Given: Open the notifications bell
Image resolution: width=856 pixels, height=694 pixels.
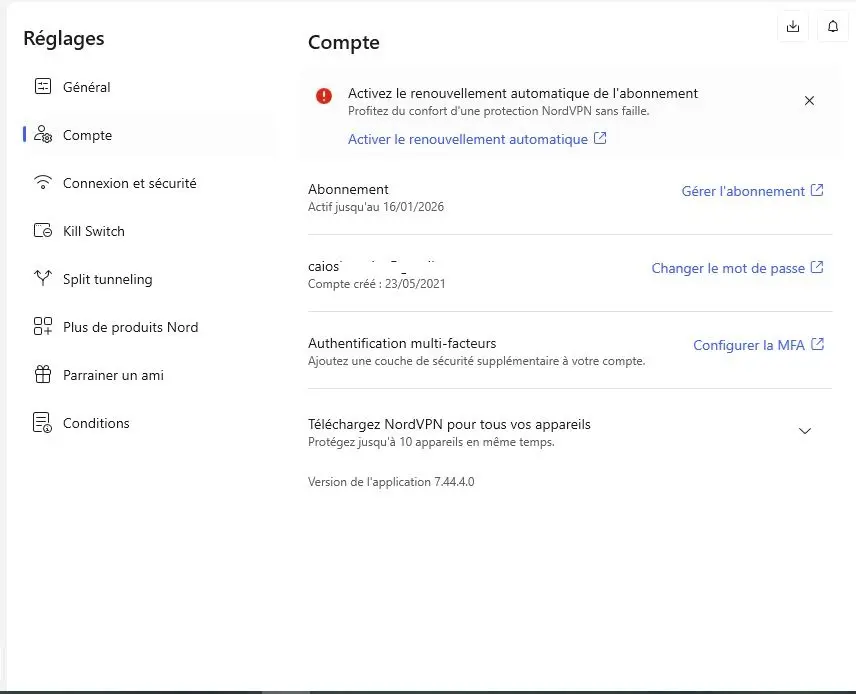Looking at the screenshot, I should [x=833, y=26].
